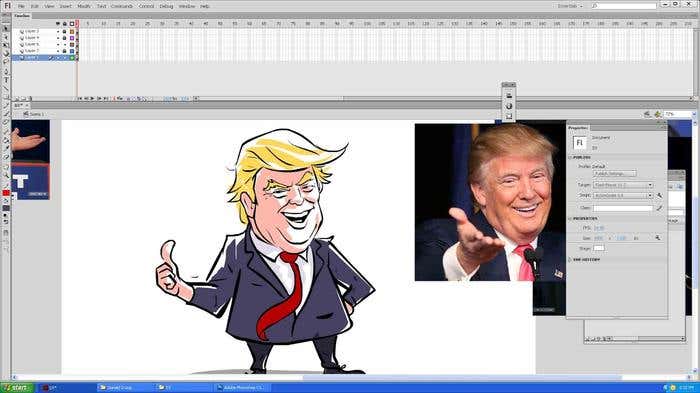The width and height of the screenshot is (700, 393).
Task: Lock all layers via header padlock
Action: tap(64, 24)
